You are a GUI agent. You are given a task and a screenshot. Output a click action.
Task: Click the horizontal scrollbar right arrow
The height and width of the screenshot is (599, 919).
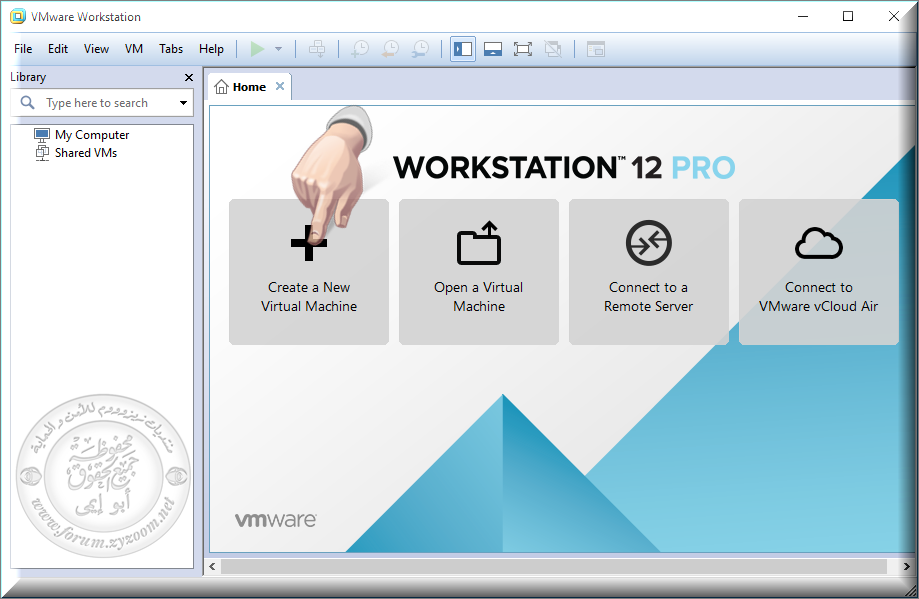coord(907,566)
